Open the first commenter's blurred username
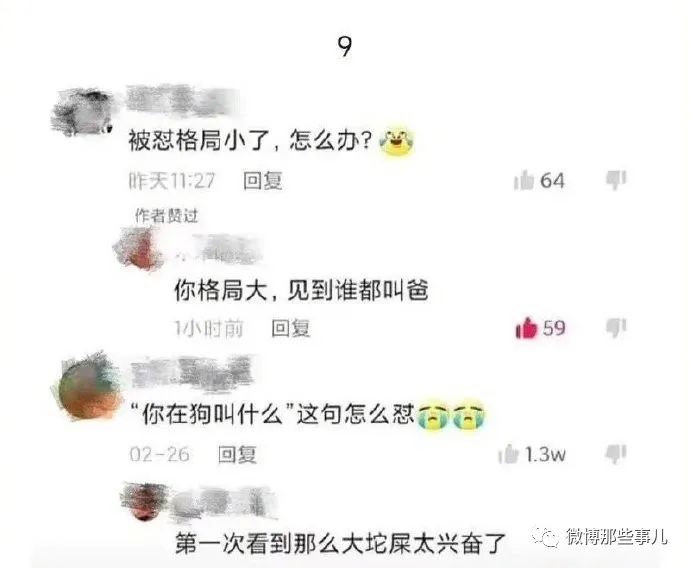The width and height of the screenshot is (690, 568). tap(181, 99)
